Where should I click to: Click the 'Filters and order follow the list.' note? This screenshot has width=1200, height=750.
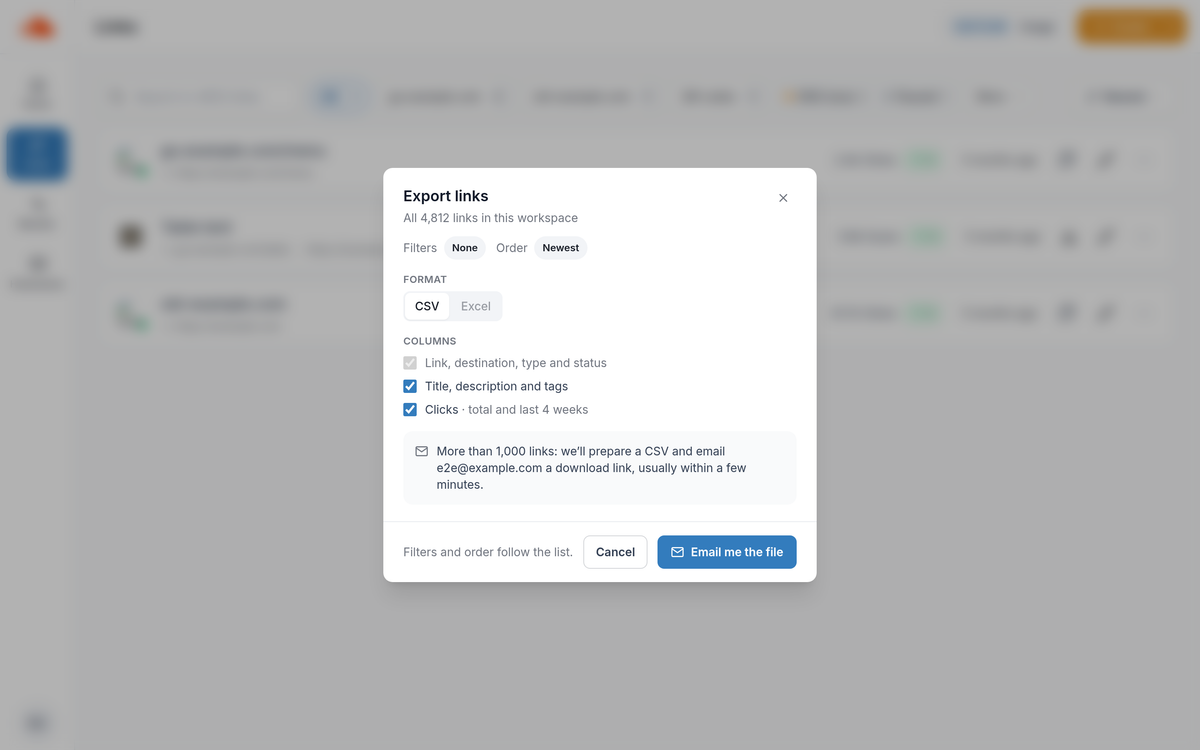[x=488, y=552]
